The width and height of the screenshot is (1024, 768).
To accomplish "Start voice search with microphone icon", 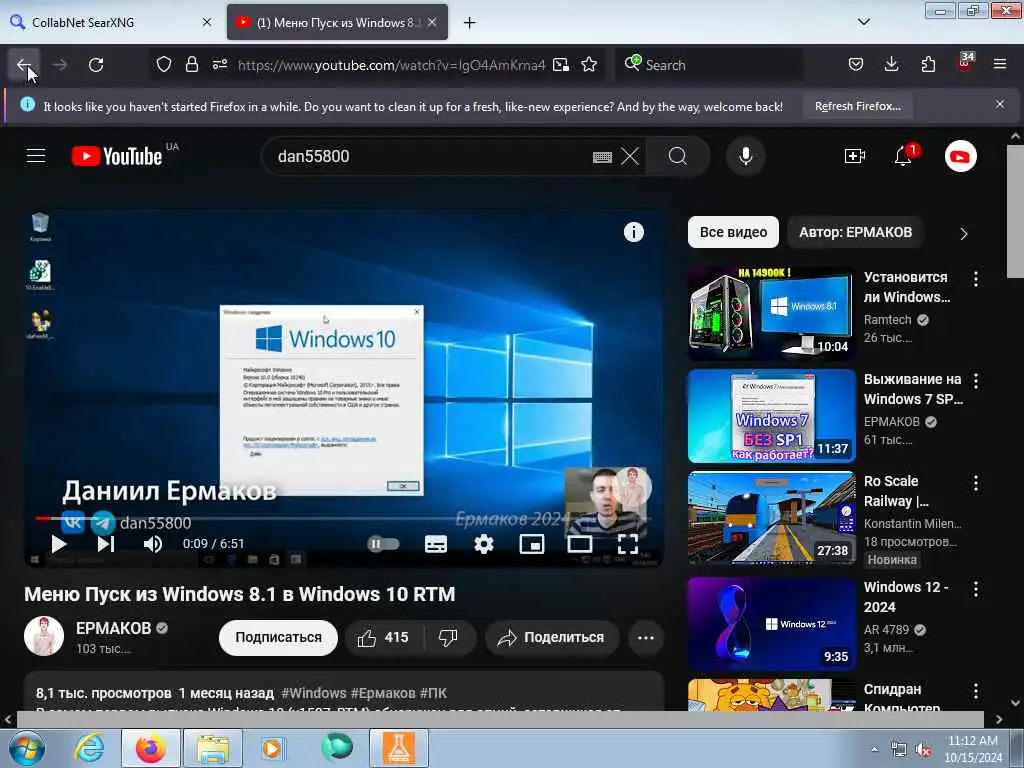I will 746,156.
